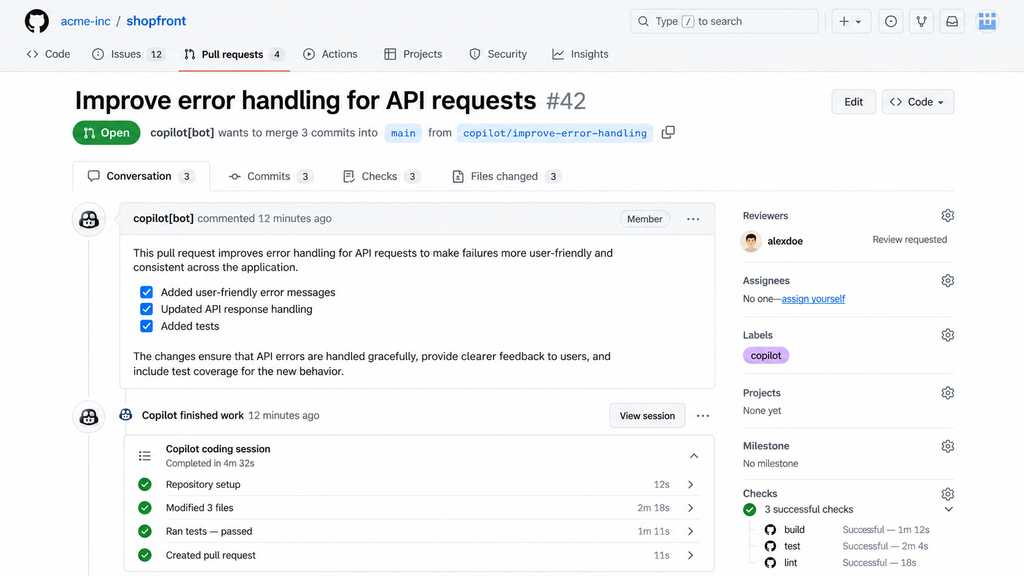Open the user avatar menu
The height and width of the screenshot is (576, 1024).
point(987,22)
